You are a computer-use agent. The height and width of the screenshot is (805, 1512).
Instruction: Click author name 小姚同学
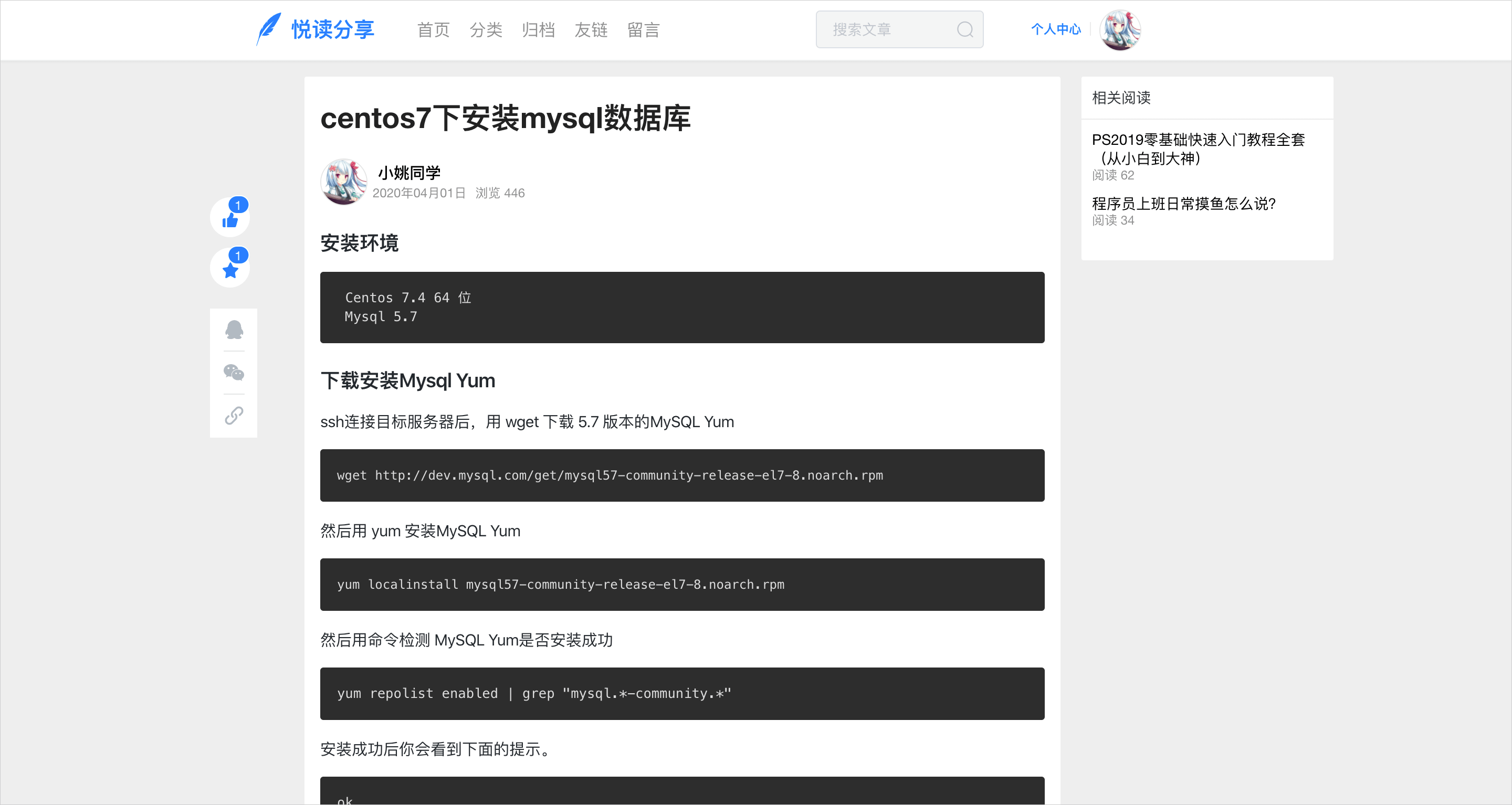(409, 173)
